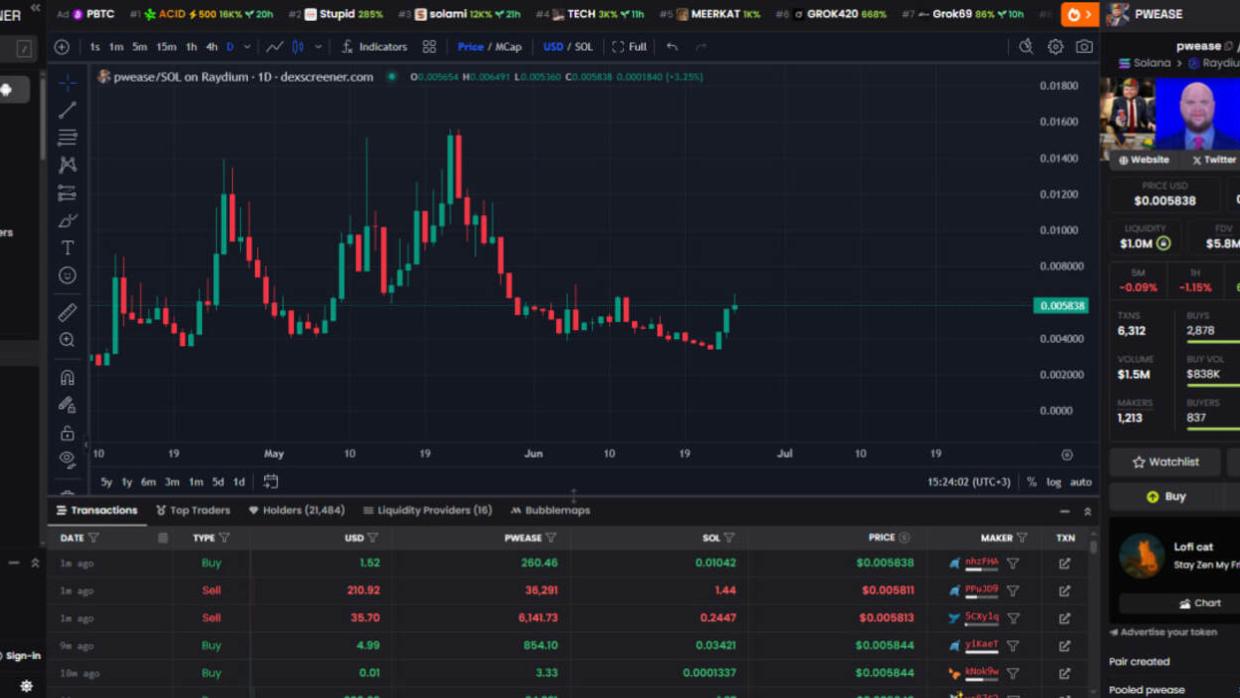
Task: Select the trend line drawing tool
Action: (x=67, y=110)
